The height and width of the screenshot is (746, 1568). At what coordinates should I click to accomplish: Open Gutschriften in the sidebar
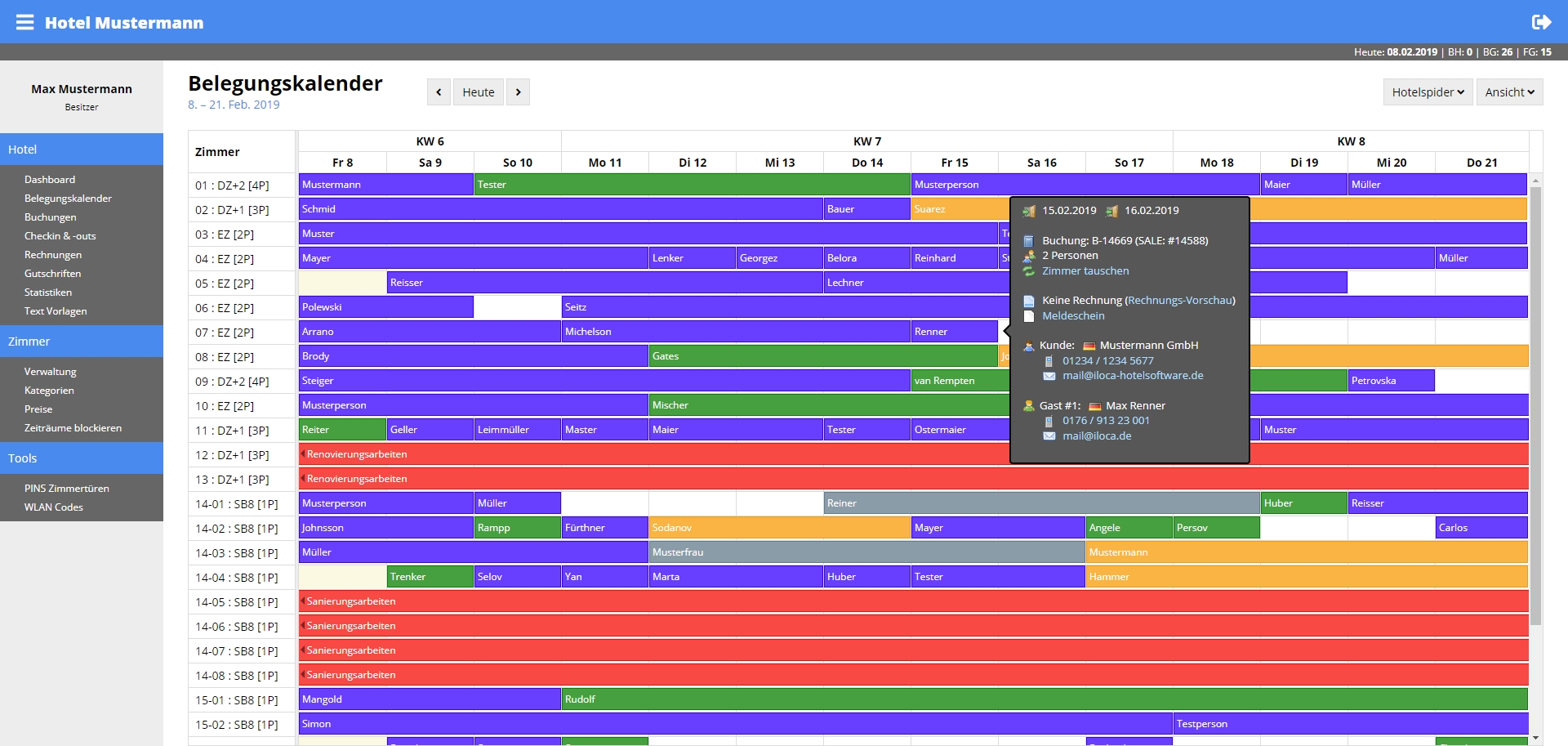[x=53, y=274]
